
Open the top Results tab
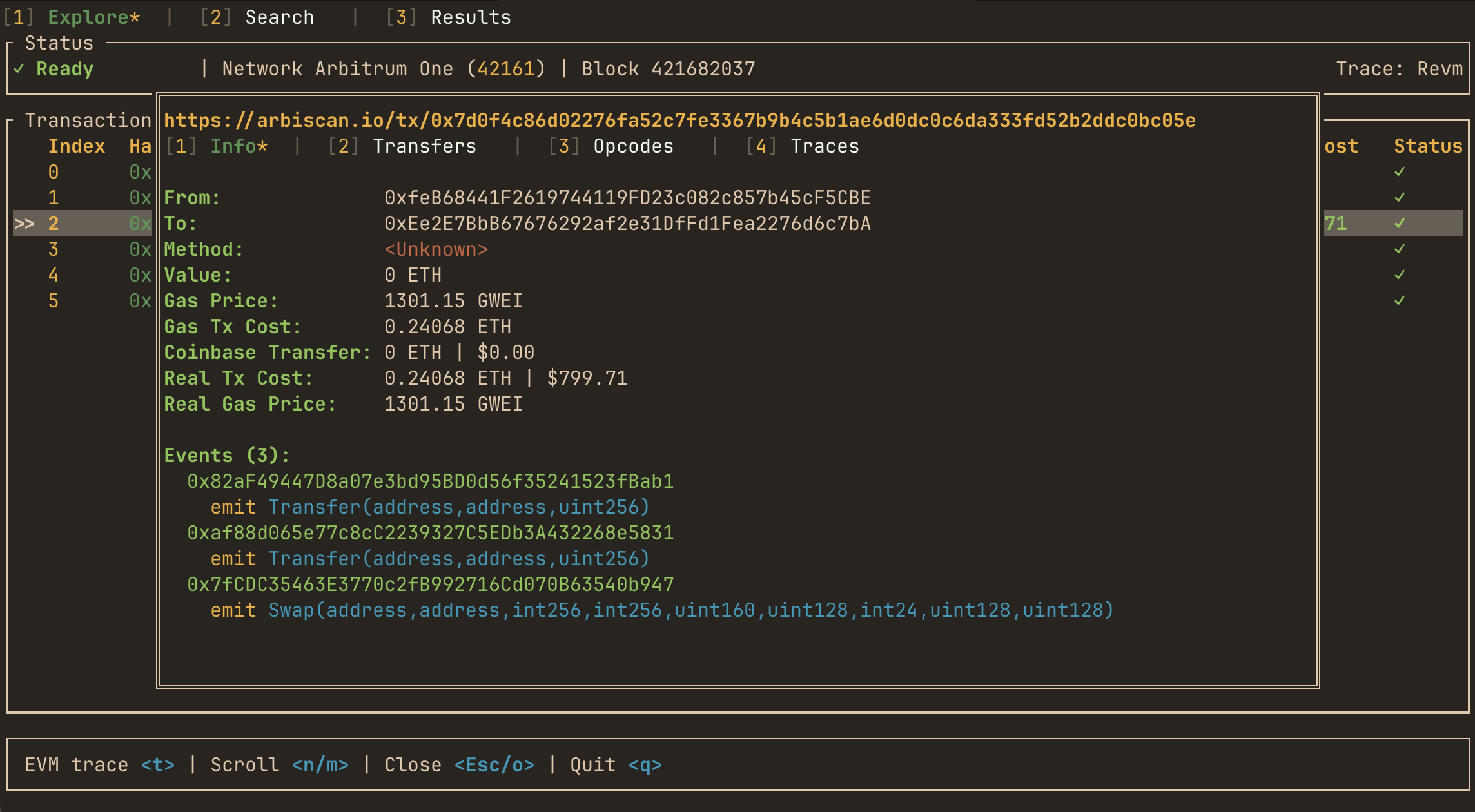pos(470,17)
